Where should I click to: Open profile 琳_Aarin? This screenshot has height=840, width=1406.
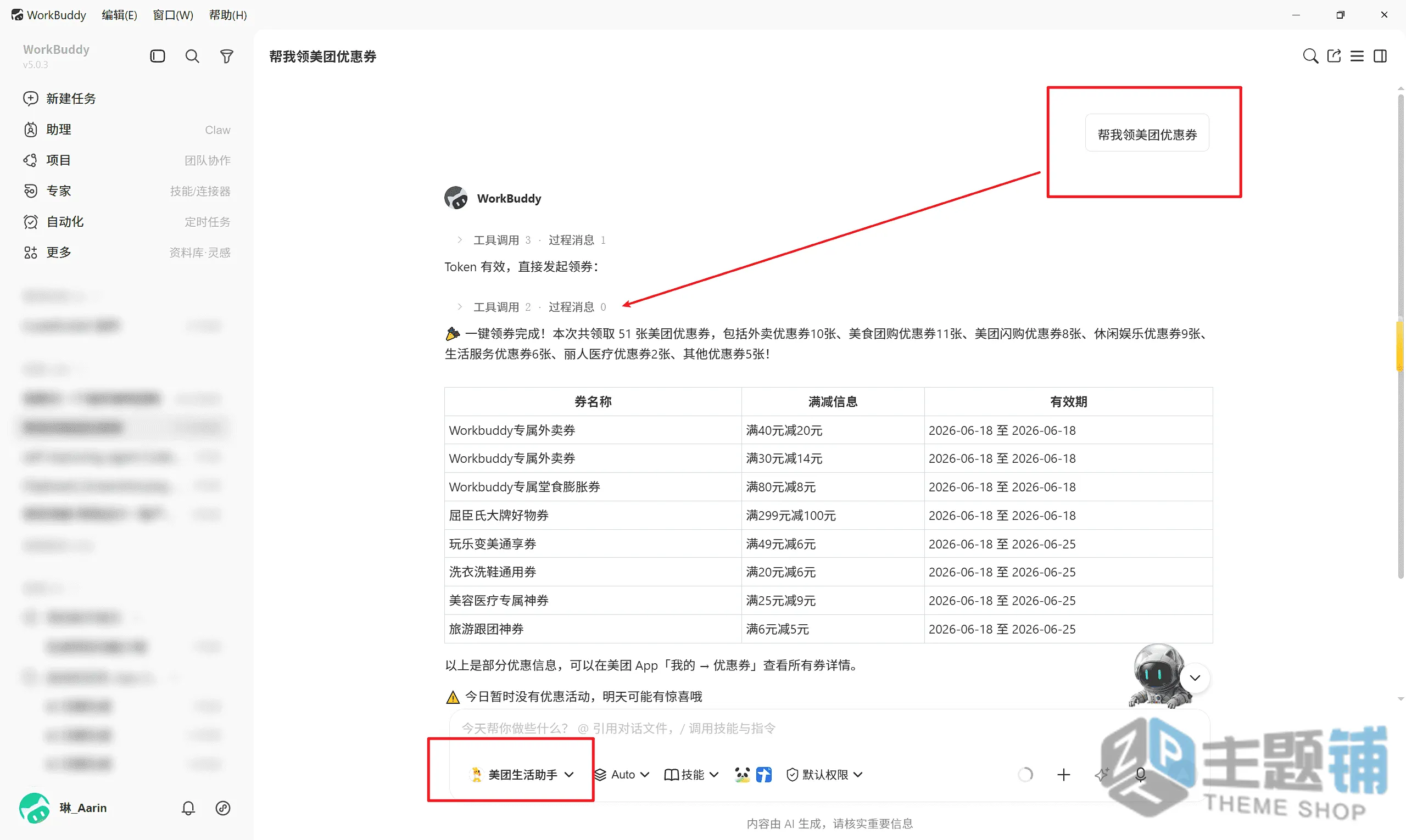pyautogui.click(x=63, y=808)
